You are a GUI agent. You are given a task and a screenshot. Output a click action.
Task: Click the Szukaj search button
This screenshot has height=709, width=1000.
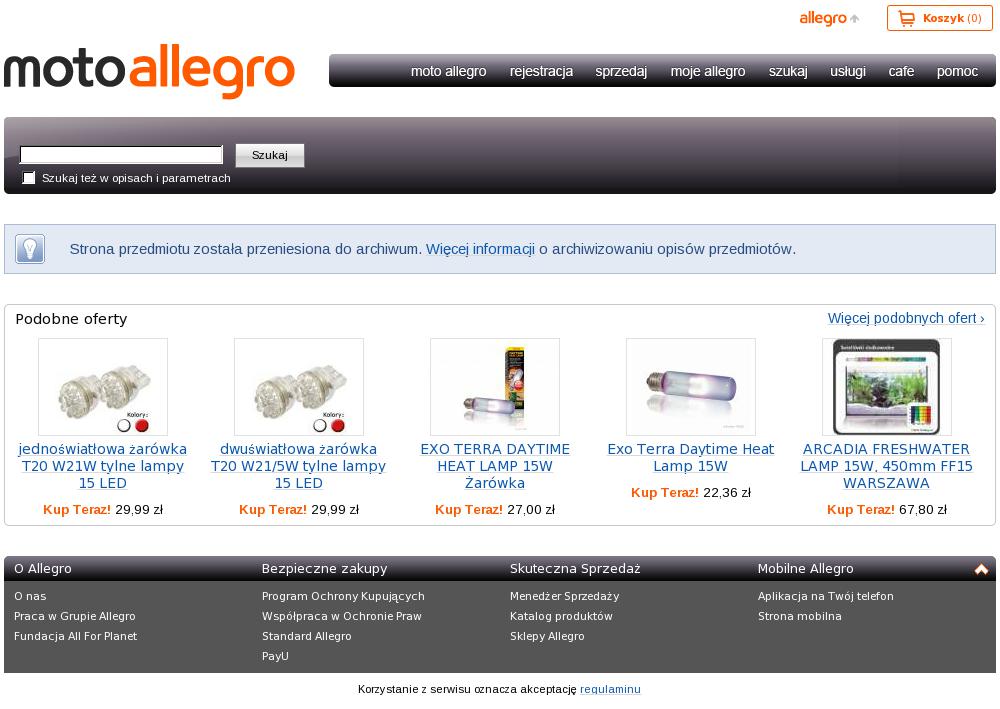tap(270, 155)
